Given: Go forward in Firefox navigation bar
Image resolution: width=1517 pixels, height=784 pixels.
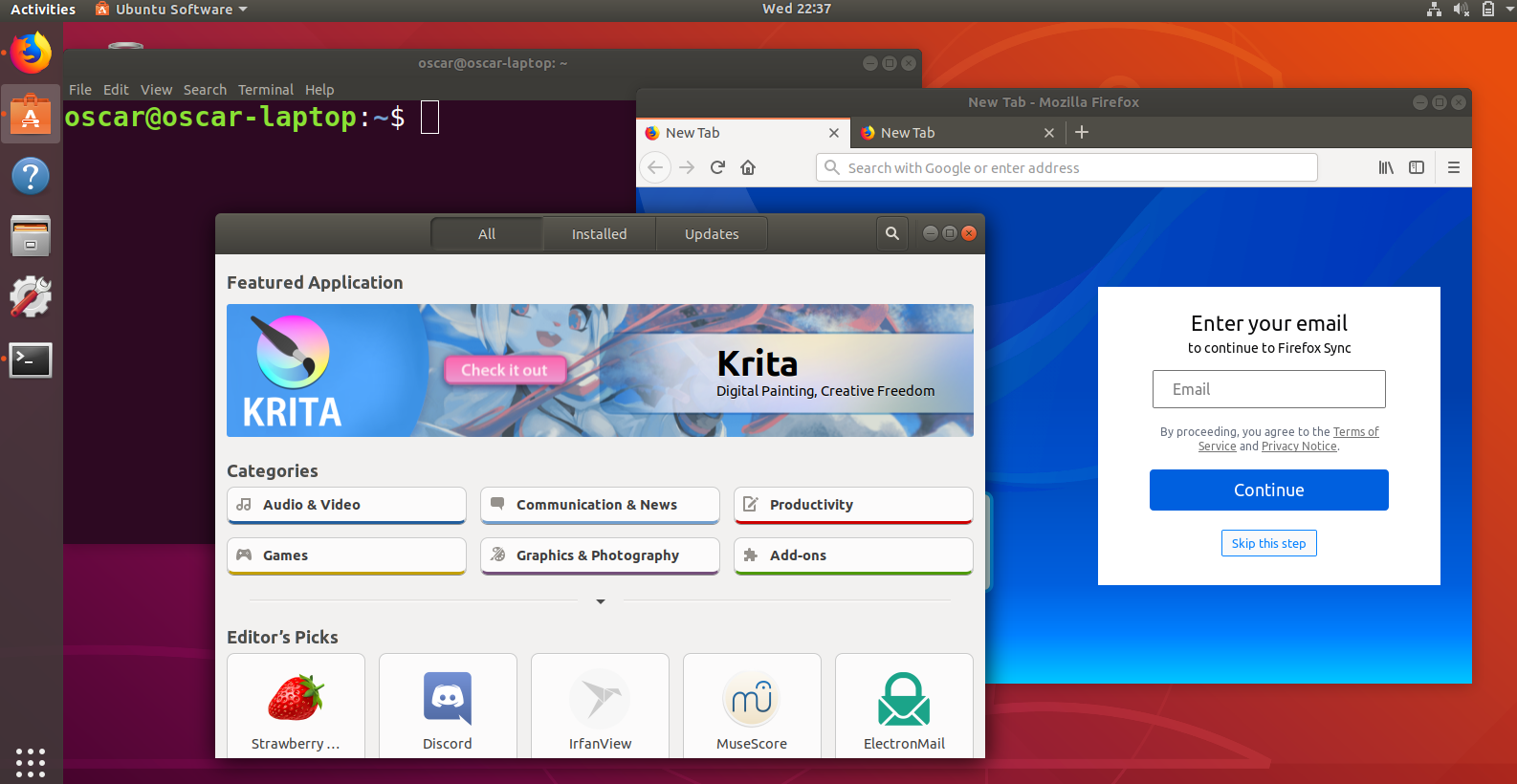Looking at the screenshot, I should click(x=687, y=167).
